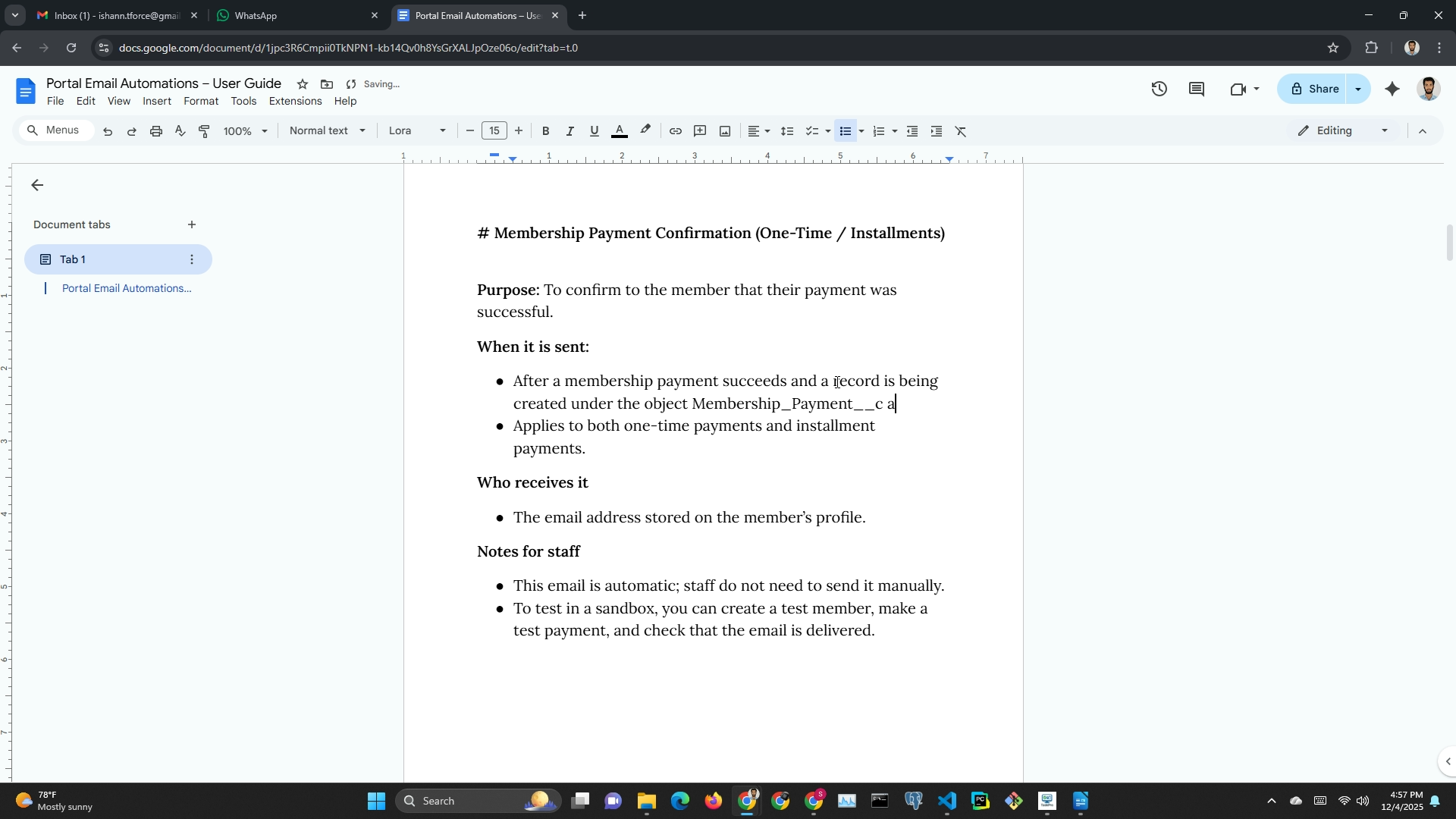Click the clear formatting icon
The image size is (1456, 819).
click(x=961, y=131)
